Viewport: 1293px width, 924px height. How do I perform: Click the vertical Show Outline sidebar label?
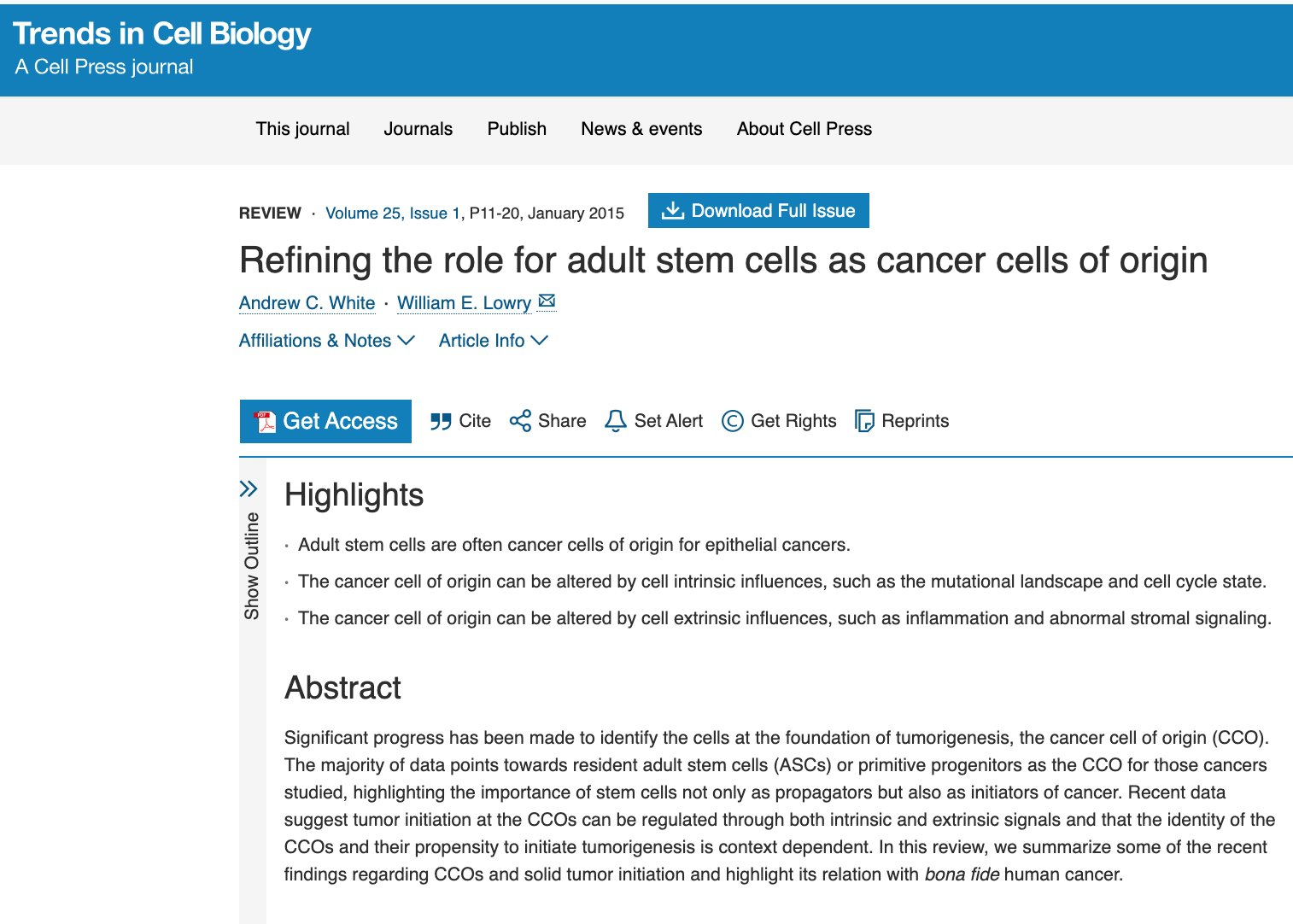[252, 565]
